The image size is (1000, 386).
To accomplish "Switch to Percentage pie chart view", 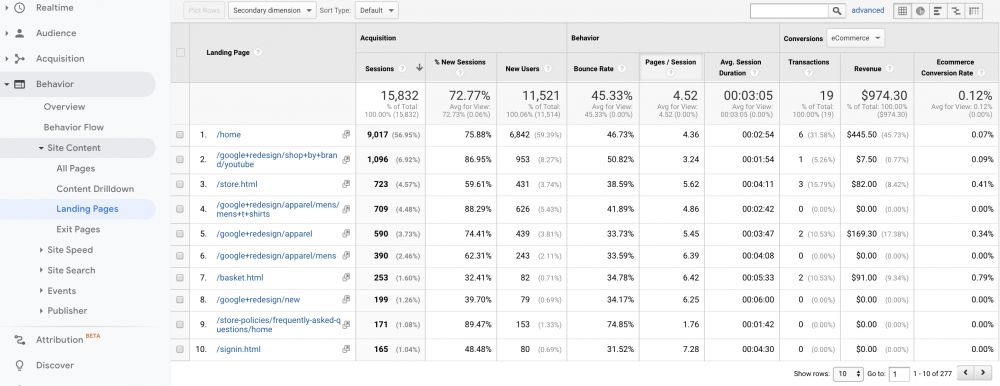I will click(920, 11).
